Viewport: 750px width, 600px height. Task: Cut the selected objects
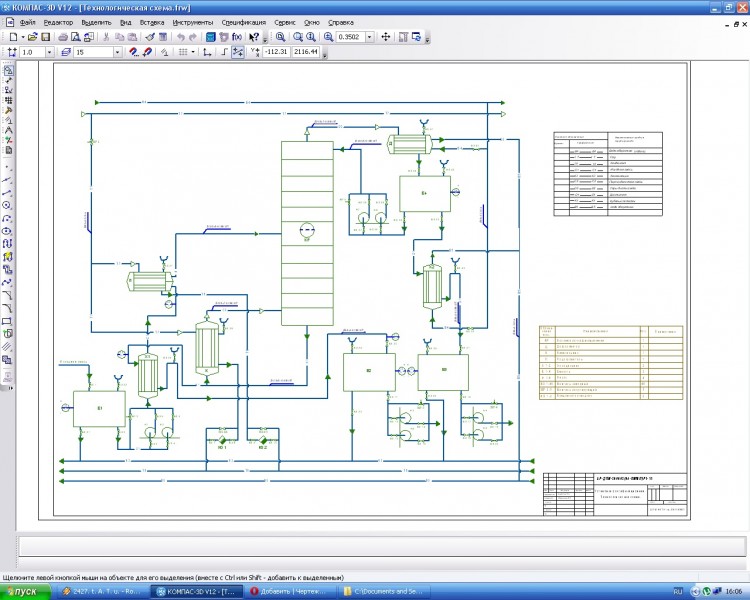[106, 37]
